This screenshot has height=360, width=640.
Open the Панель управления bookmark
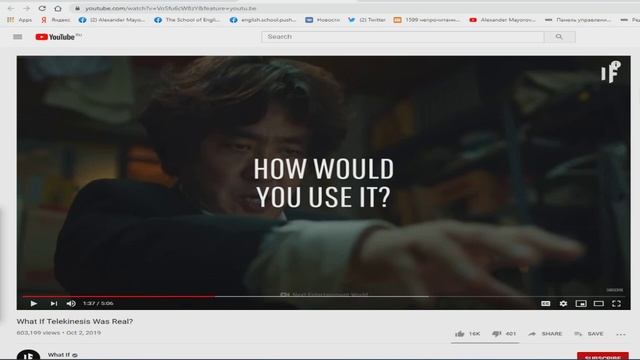click(578, 20)
